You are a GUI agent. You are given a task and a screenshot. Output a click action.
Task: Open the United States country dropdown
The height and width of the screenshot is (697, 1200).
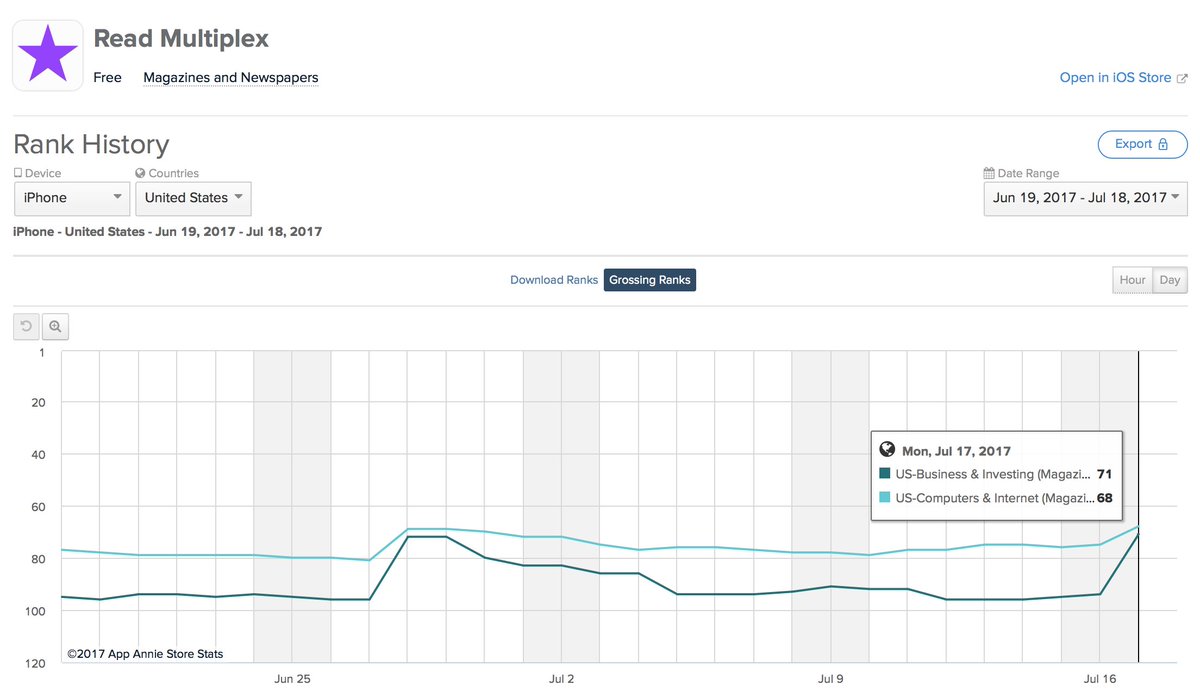tap(193, 198)
